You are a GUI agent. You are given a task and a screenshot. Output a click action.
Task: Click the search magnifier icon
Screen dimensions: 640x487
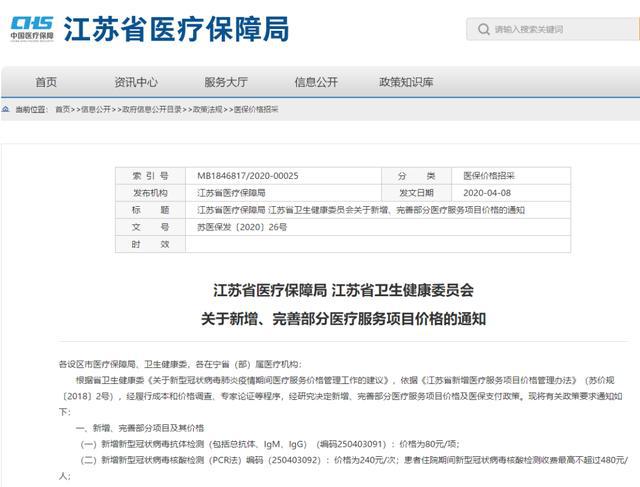(x=484, y=29)
